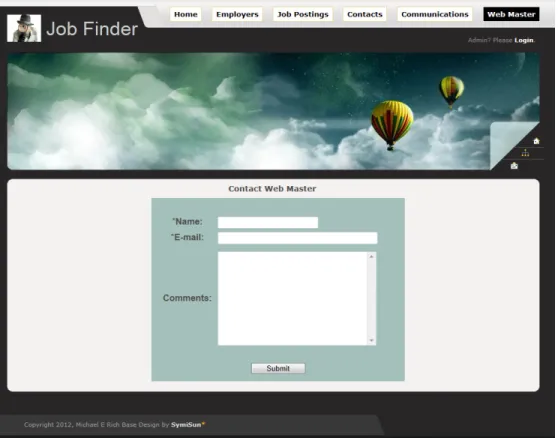Click the balloon banner image

point(273,111)
